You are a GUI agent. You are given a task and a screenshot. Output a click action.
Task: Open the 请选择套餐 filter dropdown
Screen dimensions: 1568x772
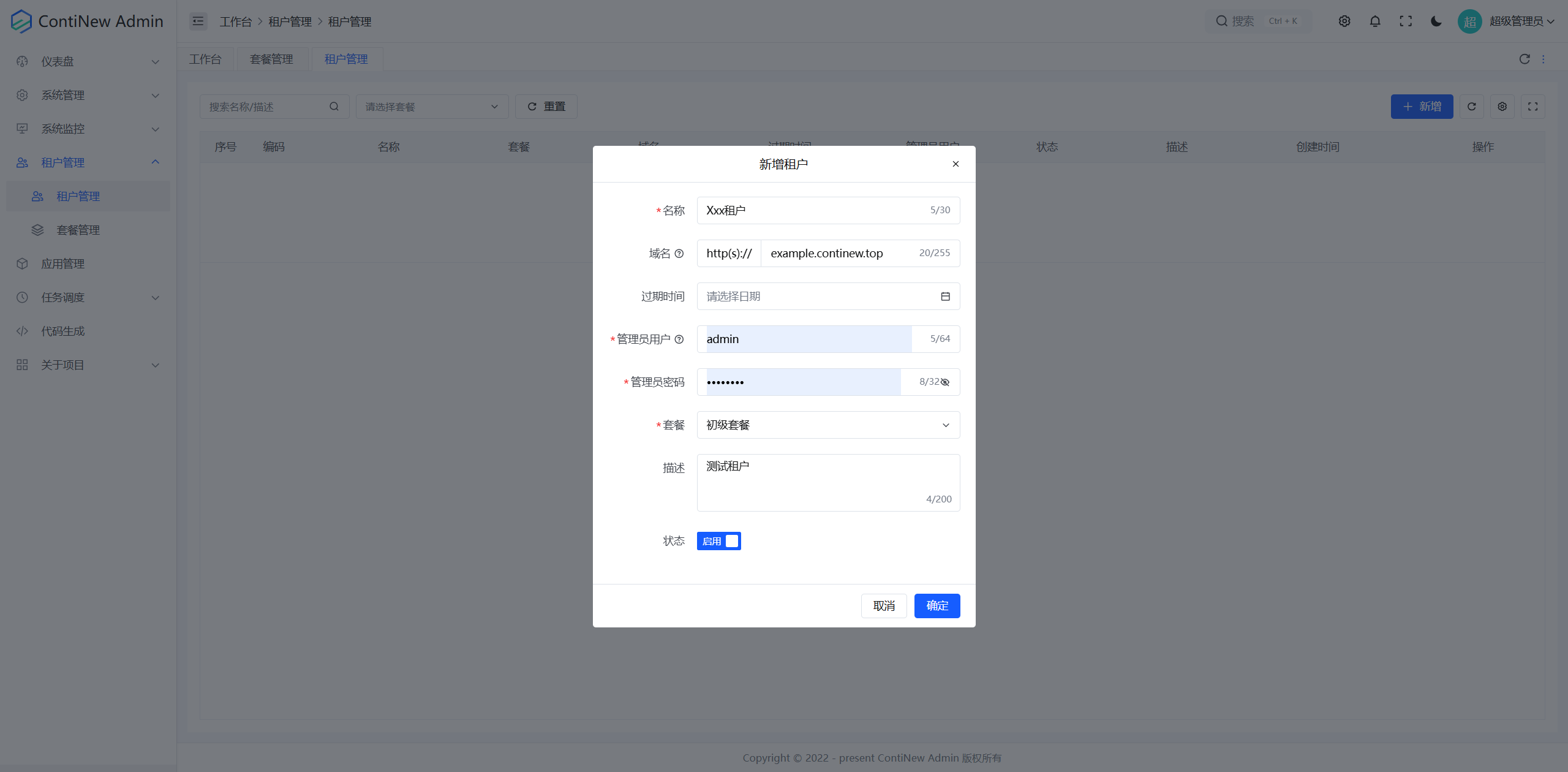coord(432,107)
